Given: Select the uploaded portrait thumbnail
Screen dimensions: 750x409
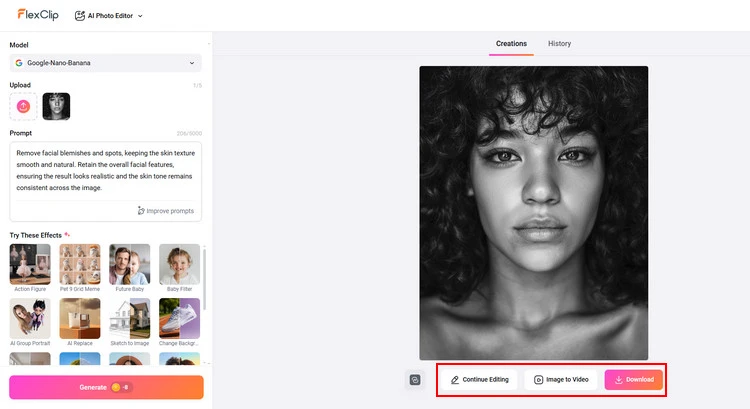Looking at the screenshot, I should coord(56,106).
